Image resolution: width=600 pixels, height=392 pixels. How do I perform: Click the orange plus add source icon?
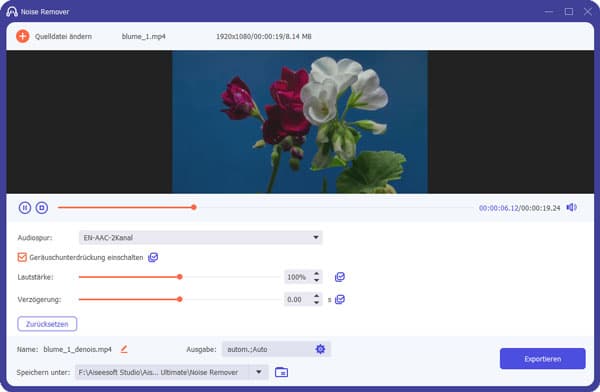pos(23,36)
